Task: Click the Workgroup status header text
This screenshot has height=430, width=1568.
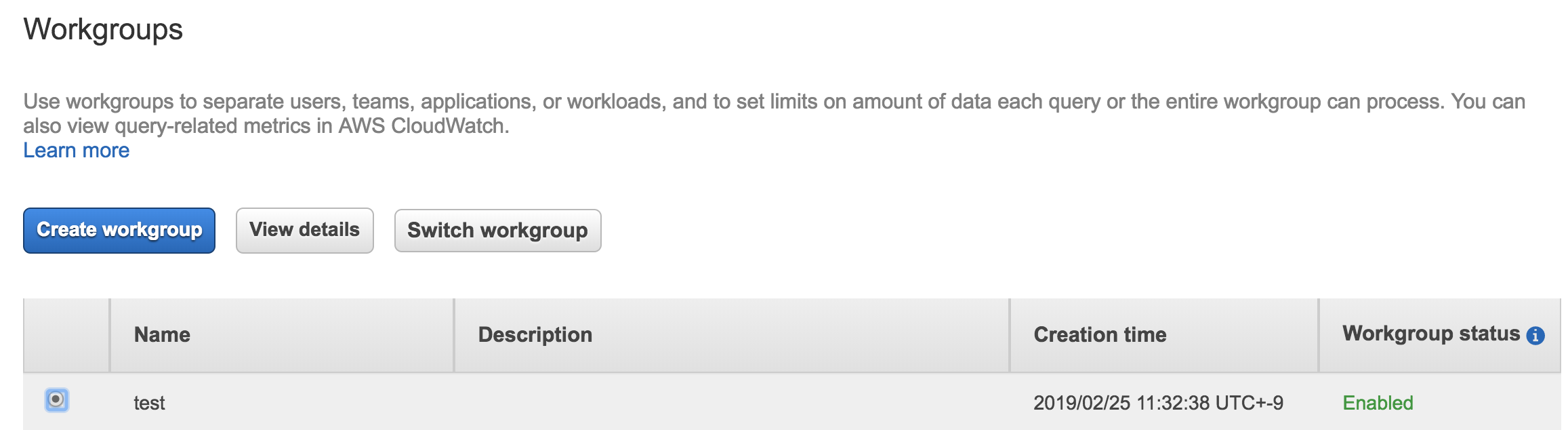Action: click(1430, 334)
